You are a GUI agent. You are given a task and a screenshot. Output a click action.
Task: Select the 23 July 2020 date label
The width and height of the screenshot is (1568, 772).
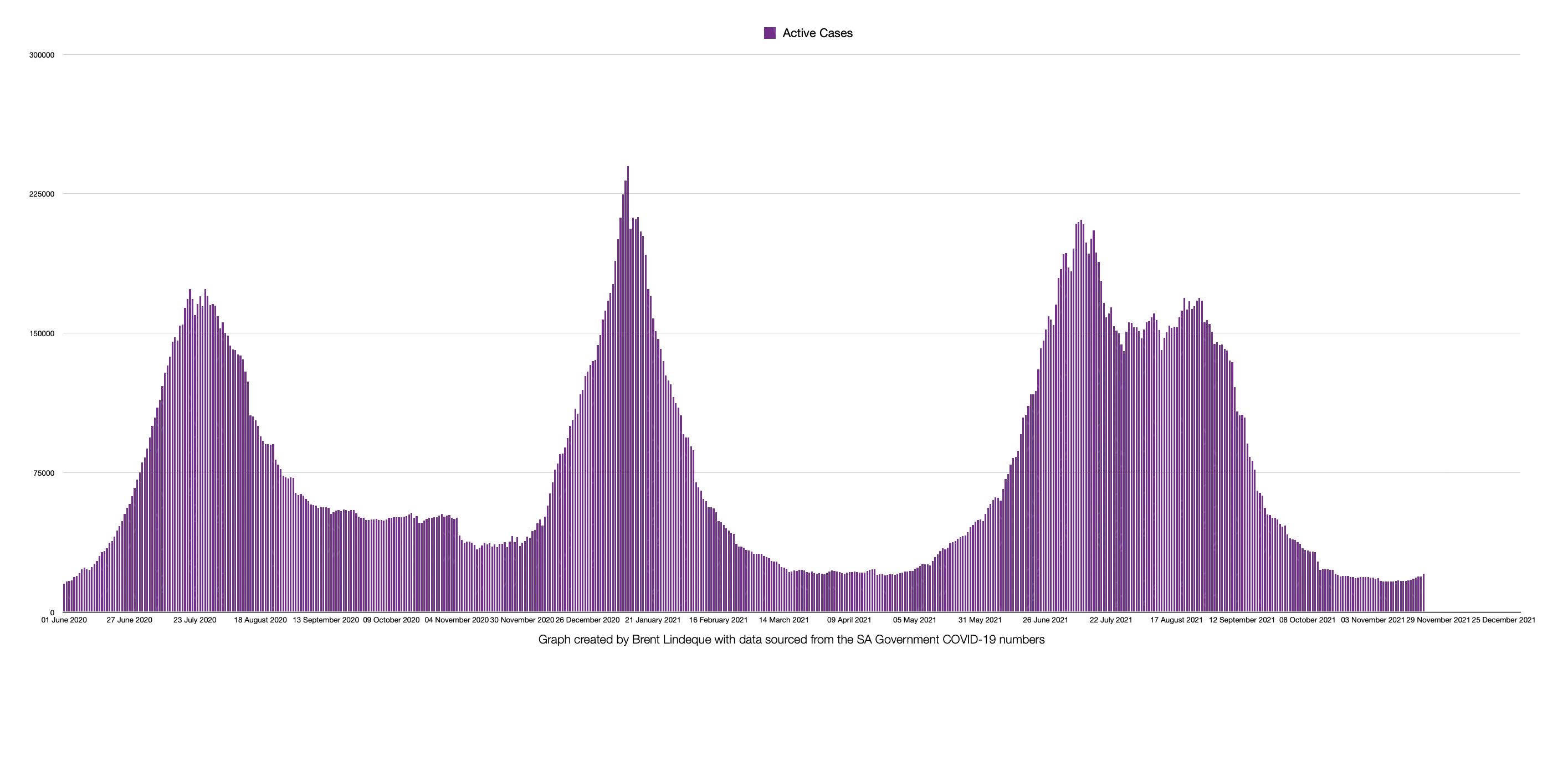pos(195,620)
